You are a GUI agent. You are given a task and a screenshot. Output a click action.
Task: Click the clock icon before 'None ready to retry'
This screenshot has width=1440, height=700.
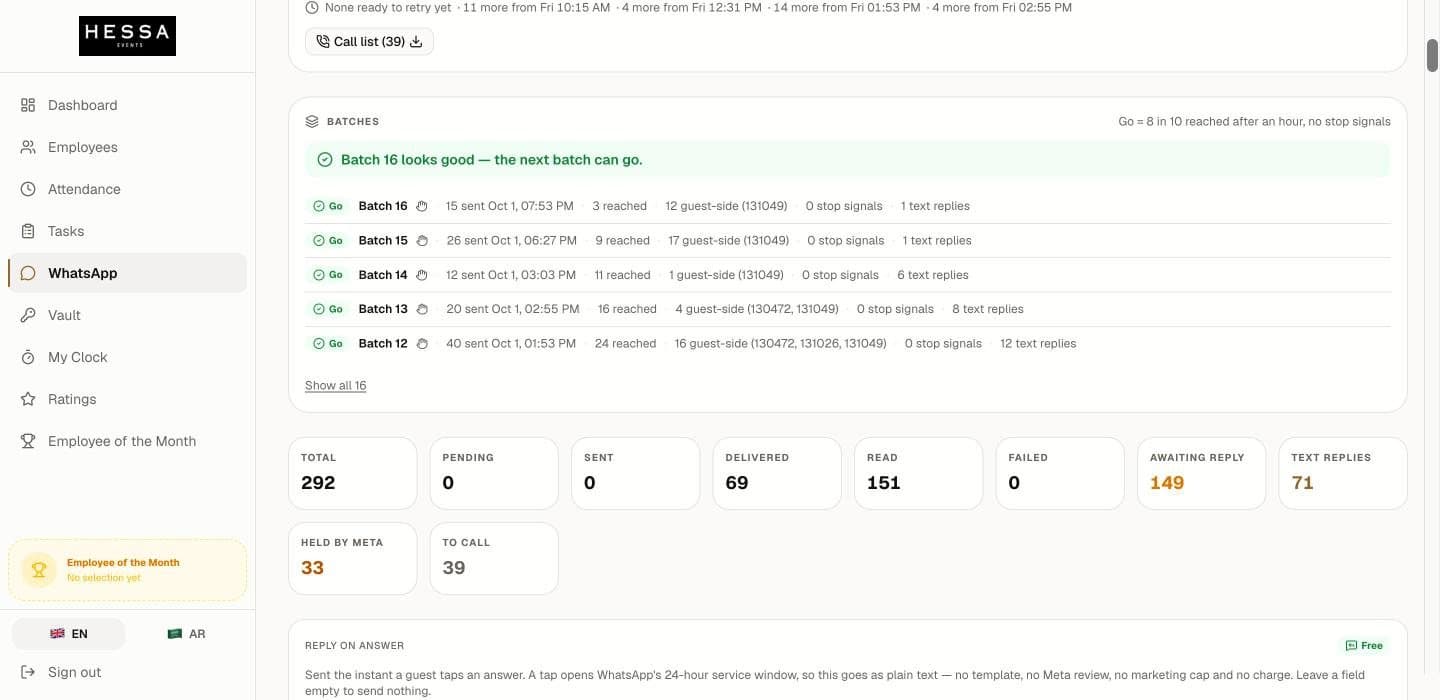click(312, 7)
